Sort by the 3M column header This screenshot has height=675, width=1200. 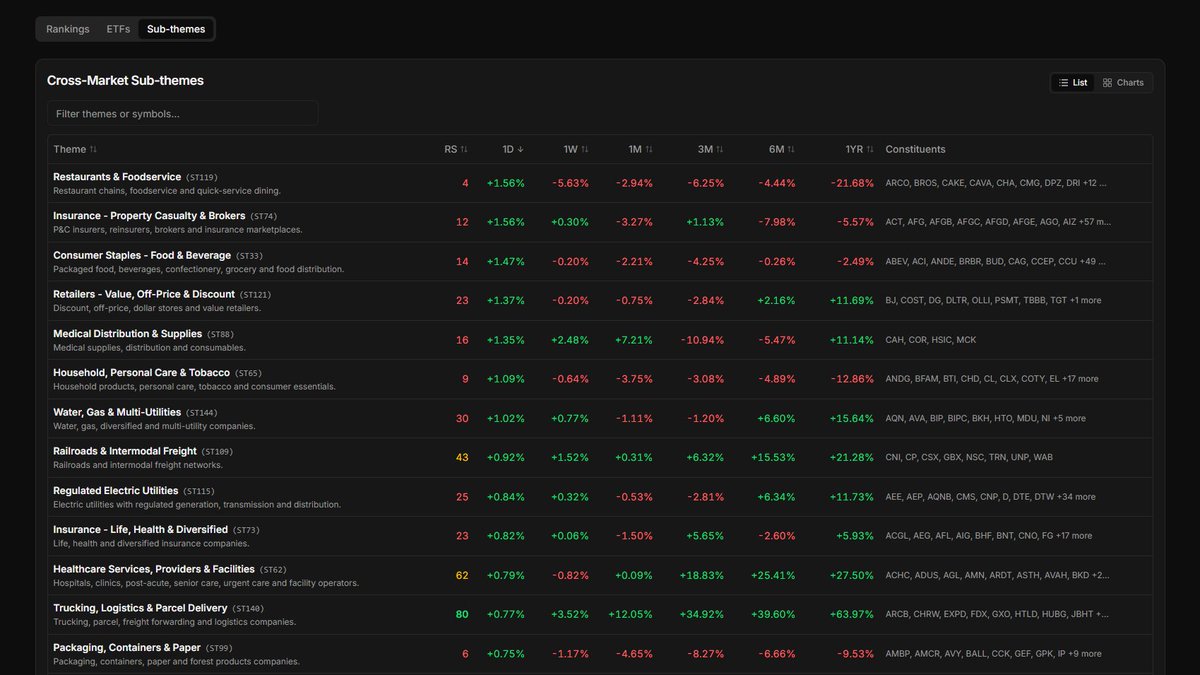point(711,149)
